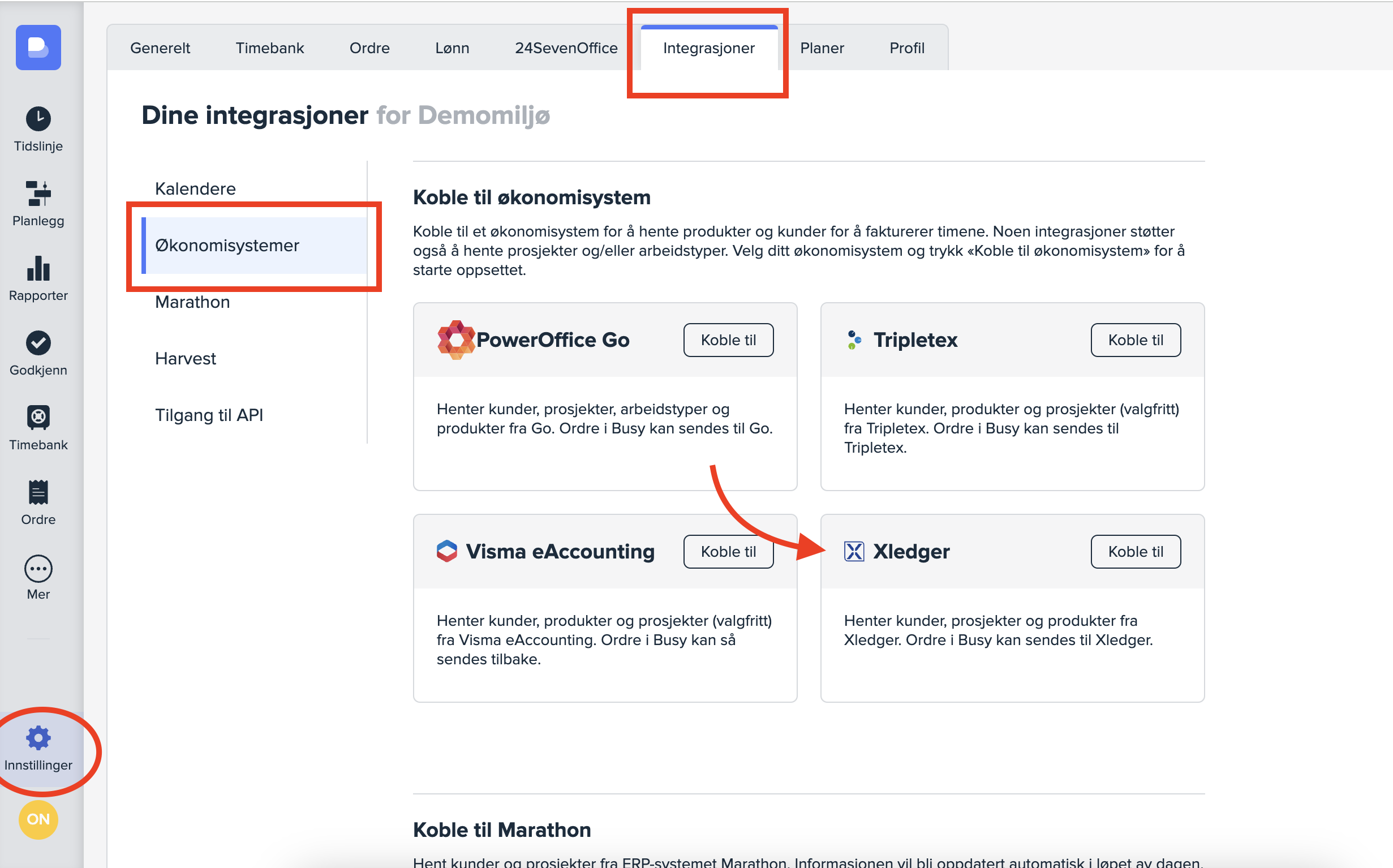This screenshot has width=1393, height=868.
Task: Switch to the Lønn tab
Action: click(x=452, y=48)
